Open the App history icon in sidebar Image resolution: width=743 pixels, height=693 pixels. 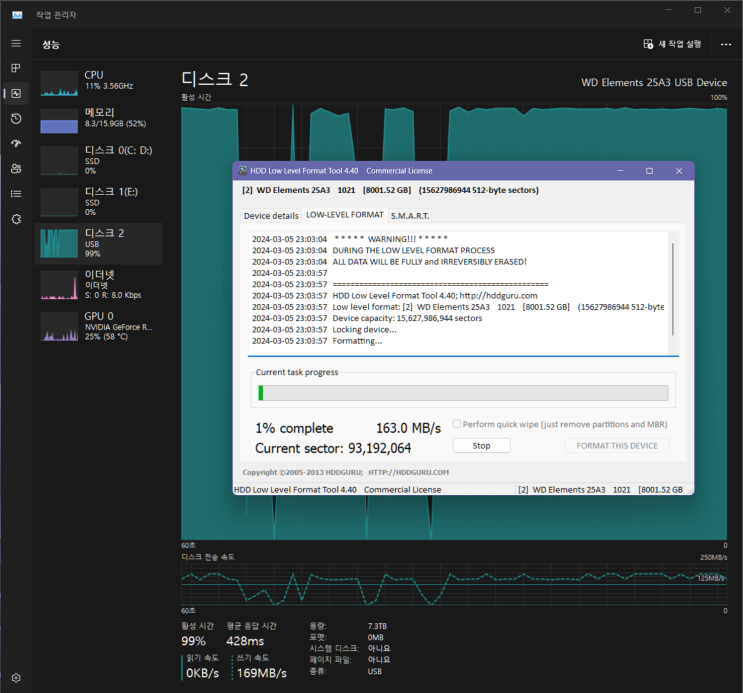(x=16, y=119)
